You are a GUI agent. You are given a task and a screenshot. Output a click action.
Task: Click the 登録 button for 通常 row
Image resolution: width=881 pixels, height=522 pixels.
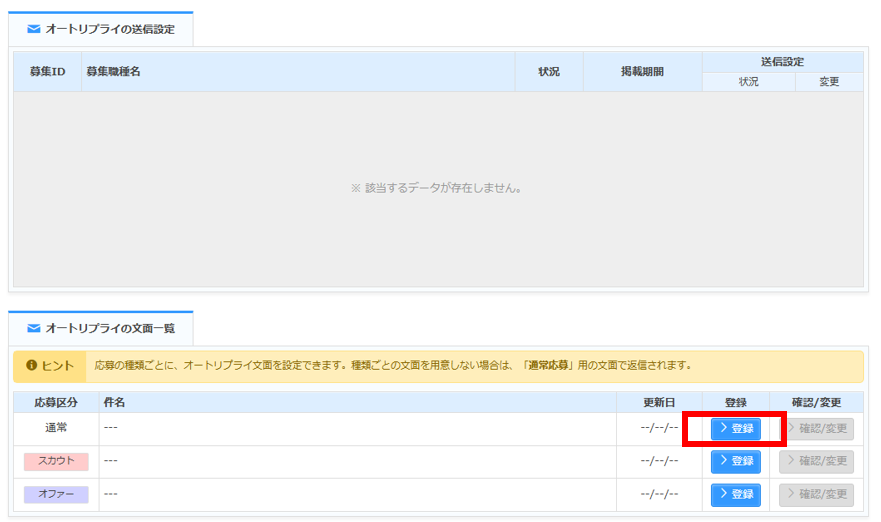(x=735, y=429)
